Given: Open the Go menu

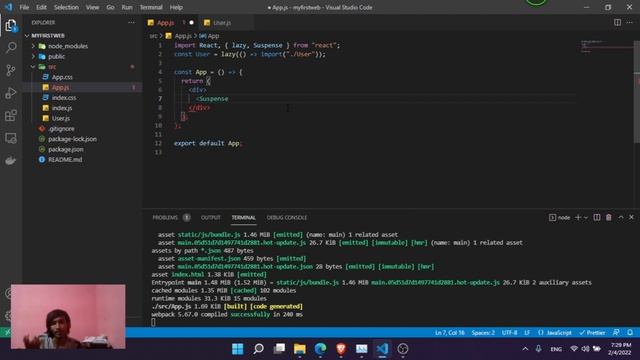Looking at the screenshot, I should 110,7.
